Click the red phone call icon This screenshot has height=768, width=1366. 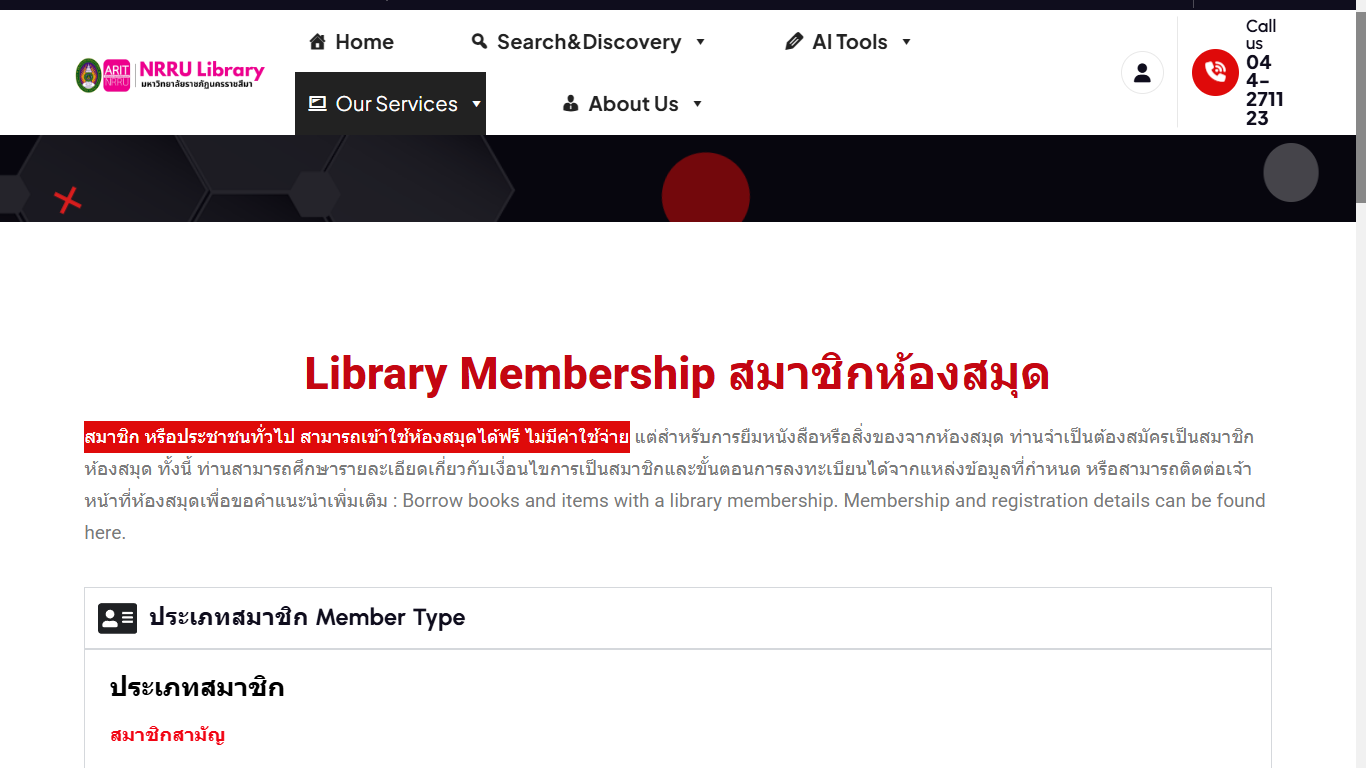tap(1215, 72)
